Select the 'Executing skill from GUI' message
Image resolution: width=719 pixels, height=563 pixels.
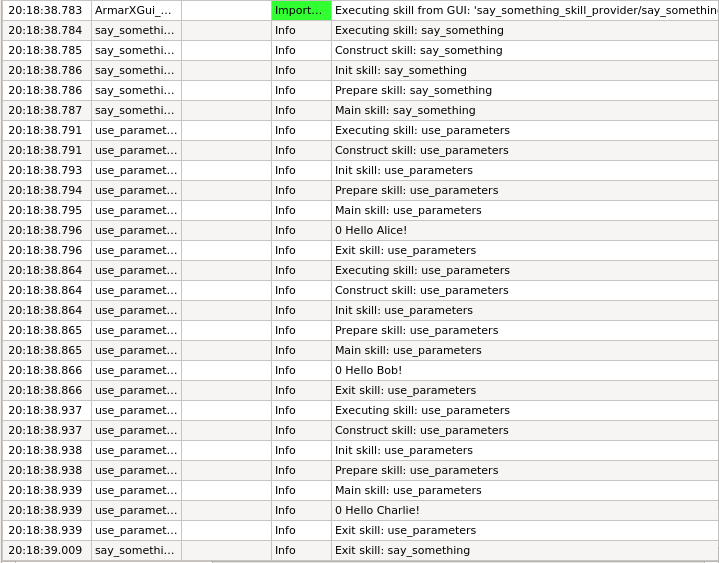tap(525, 10)
